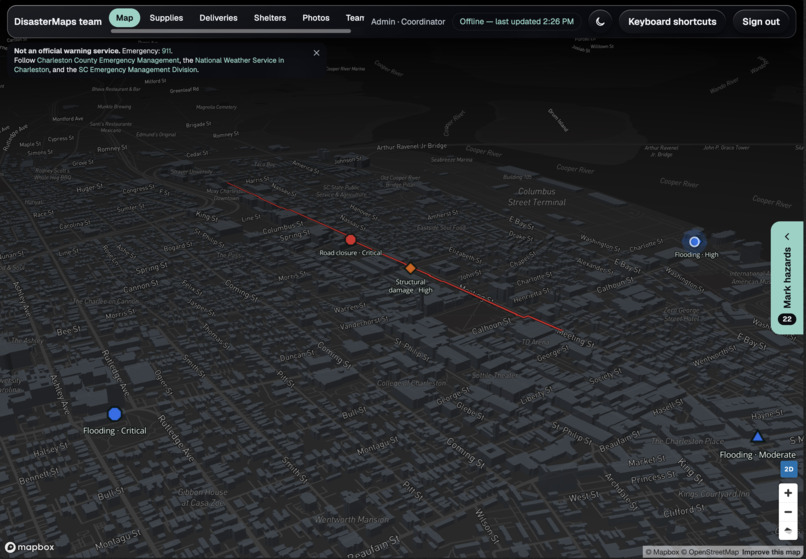Open the Improve this map link
Image resolution: width=806 pixels, height=559 pixels.
[771, 552]
